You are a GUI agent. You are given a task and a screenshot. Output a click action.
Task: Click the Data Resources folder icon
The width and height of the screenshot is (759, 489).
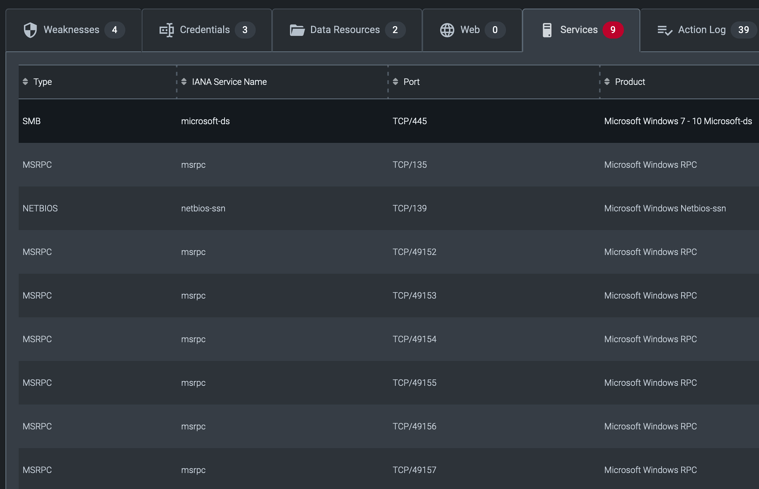[x=297, y=30]
